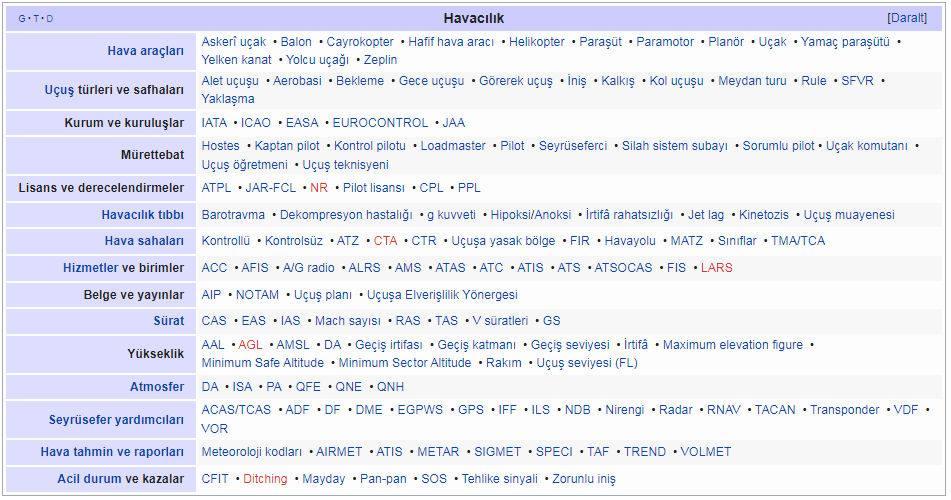Click the Jet lag link
Image resolution: width=951 pixels, height=500 pixels.
[x=706, y=215]
